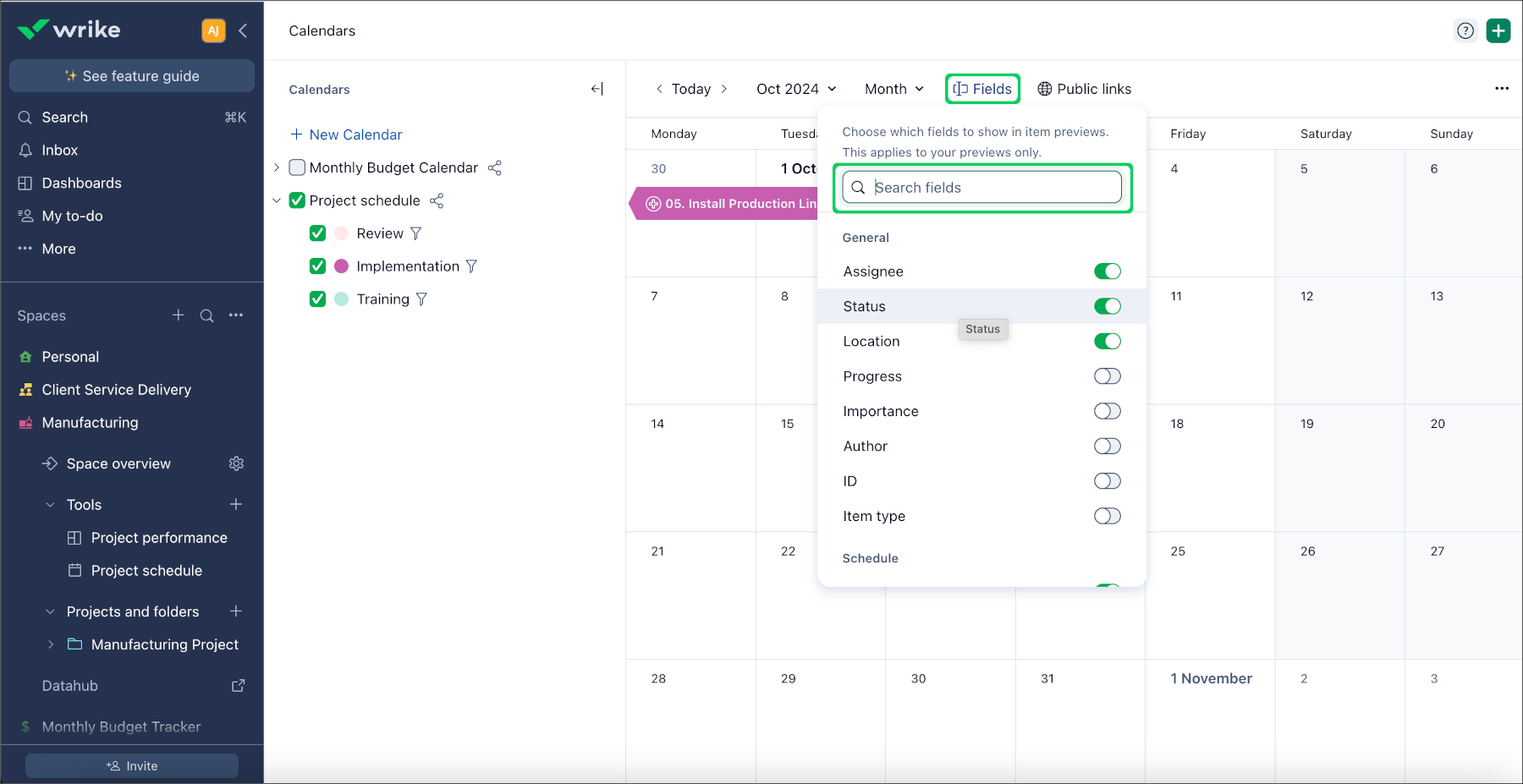Click the Public links button
The width and height of the screenshot is (1523, 784).
[x=1084, y=89]
